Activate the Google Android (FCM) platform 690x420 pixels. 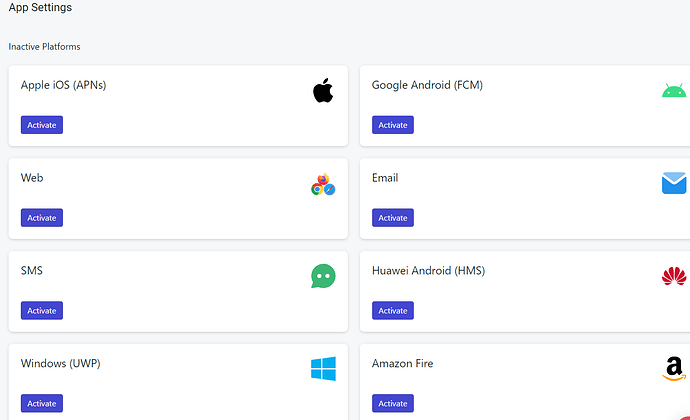tap(393, 125)
